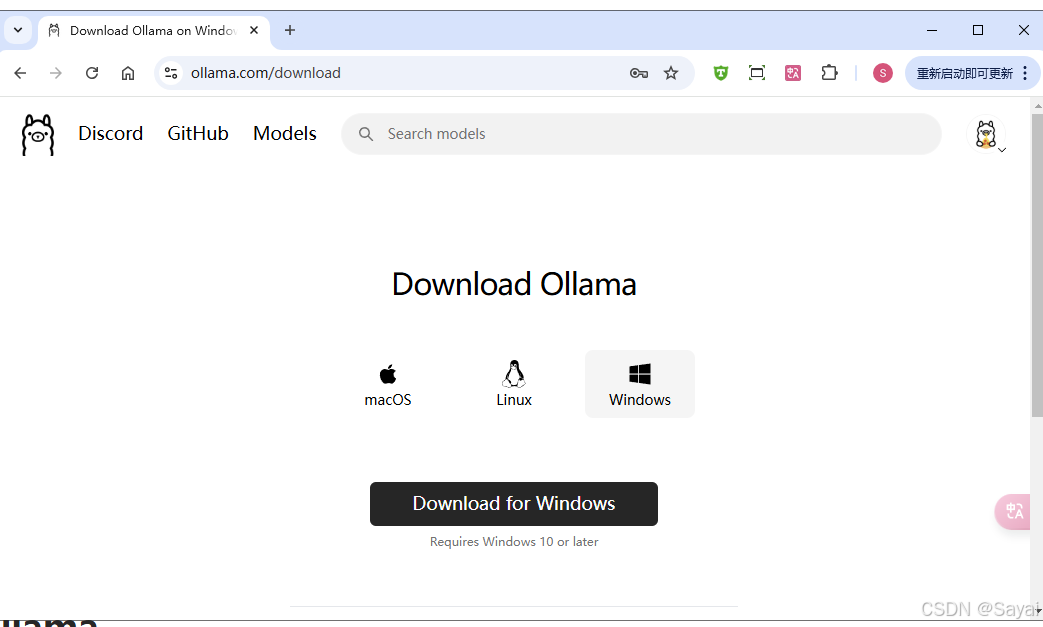Open the tab search dropdown arrow
The width and height of the screenshot is (1043, 627).
[18, 30]
